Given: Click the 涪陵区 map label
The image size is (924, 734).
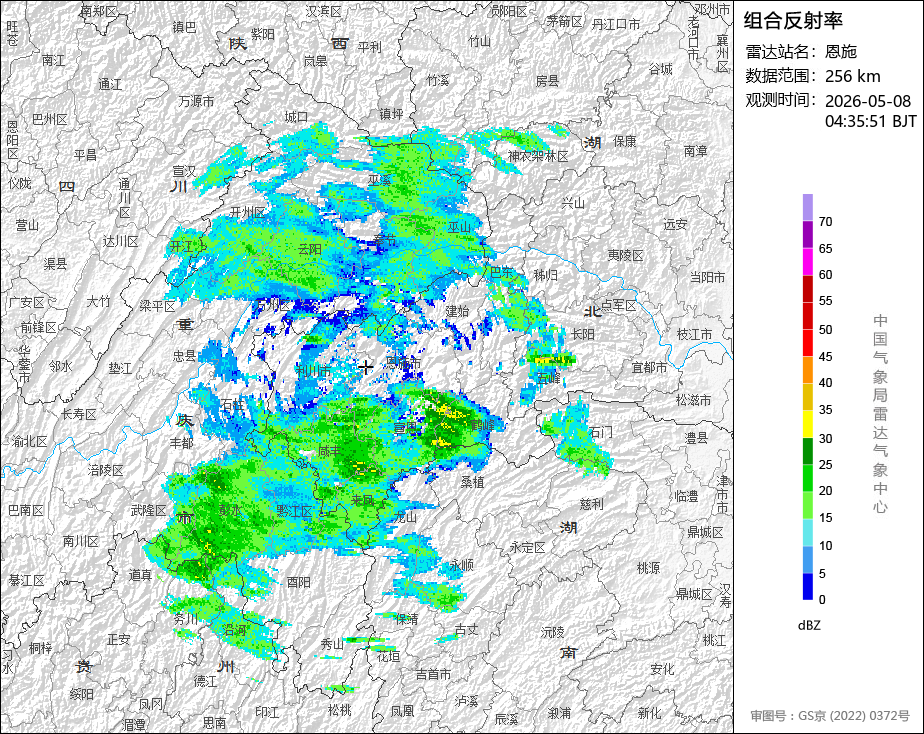Looking at the screenshot, I should (105, 470).
